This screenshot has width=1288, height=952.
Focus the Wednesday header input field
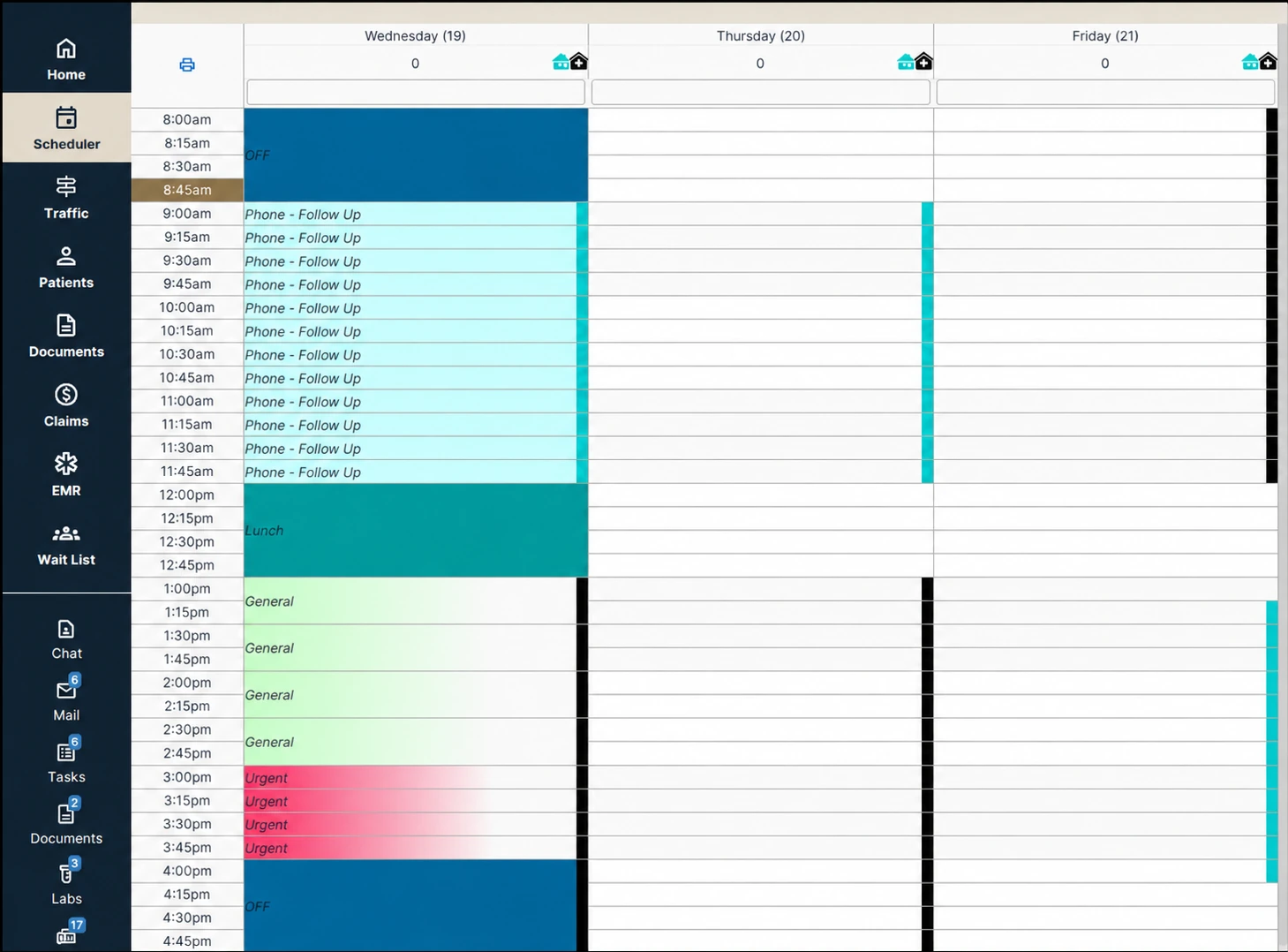pos(416,92)
